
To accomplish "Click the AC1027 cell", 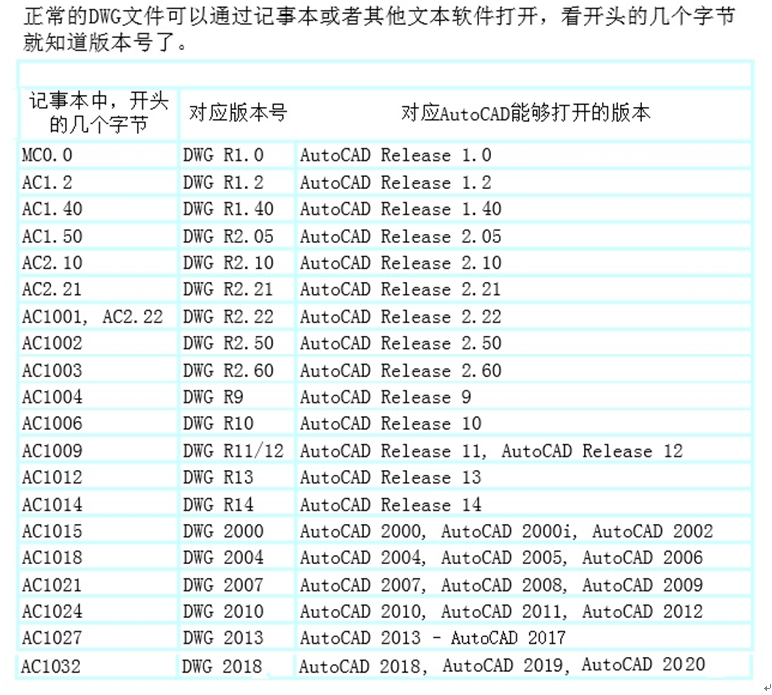I will (98, 638).
